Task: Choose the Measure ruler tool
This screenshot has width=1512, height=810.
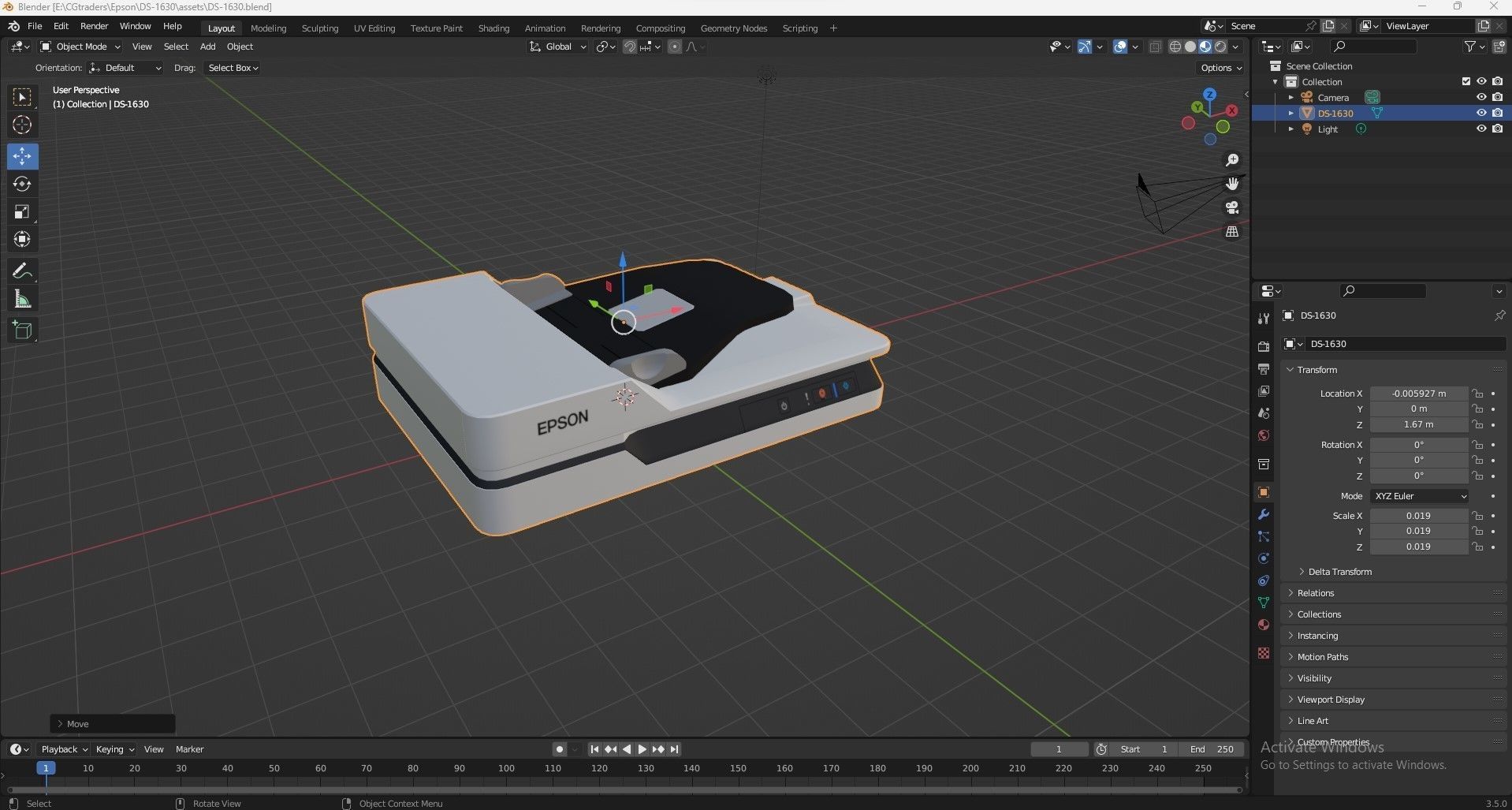Action: 22,299
